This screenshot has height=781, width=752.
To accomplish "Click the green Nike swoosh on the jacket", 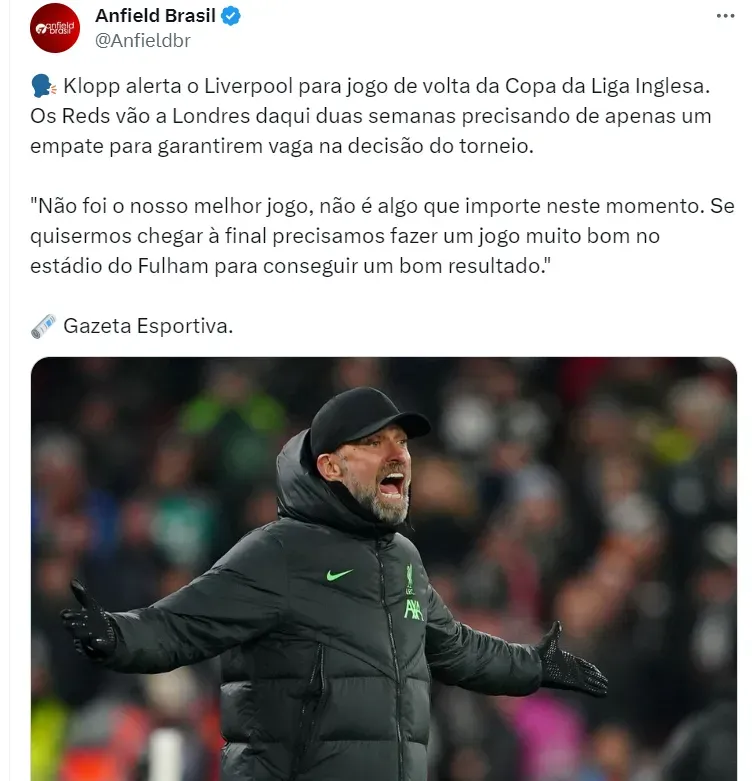I will coord(339,575).
